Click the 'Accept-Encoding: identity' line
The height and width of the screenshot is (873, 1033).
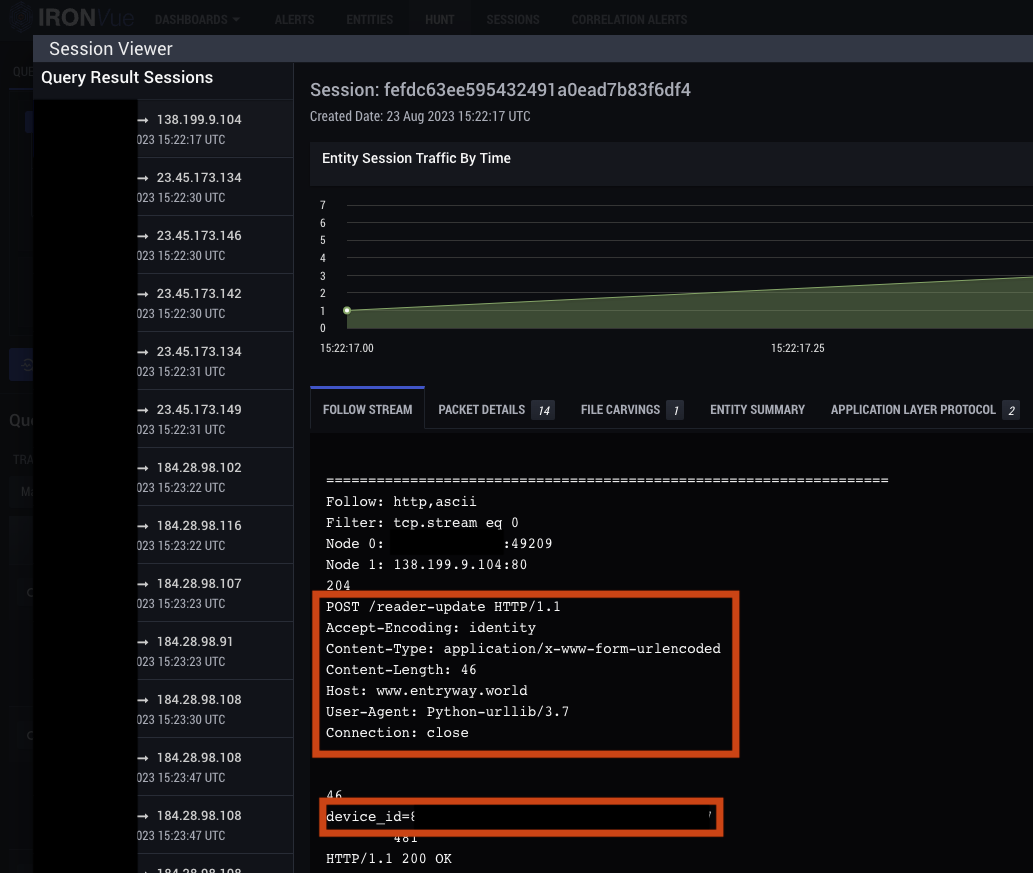pyautogui.click(x=431, y=628)
